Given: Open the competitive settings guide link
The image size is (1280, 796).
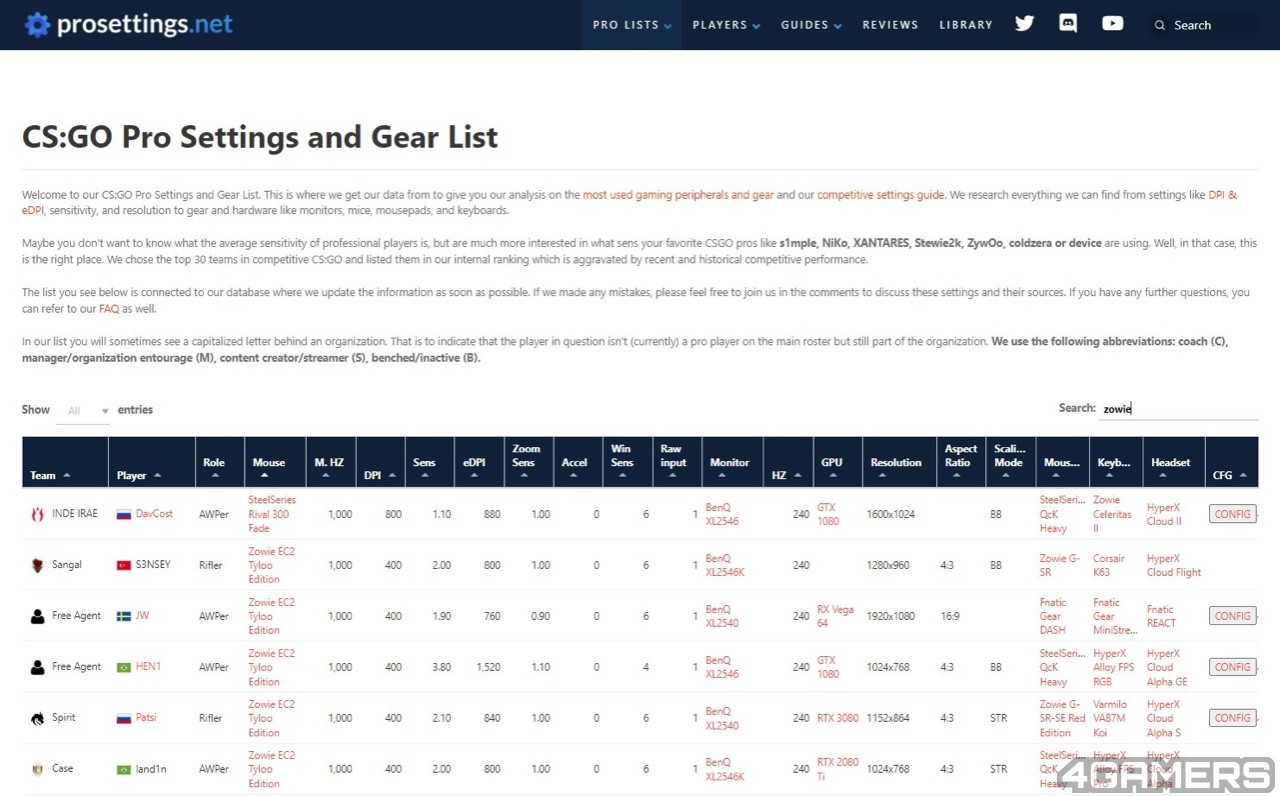Looking at the screenshot, I should pyautogui.click(x=881, y=195).
